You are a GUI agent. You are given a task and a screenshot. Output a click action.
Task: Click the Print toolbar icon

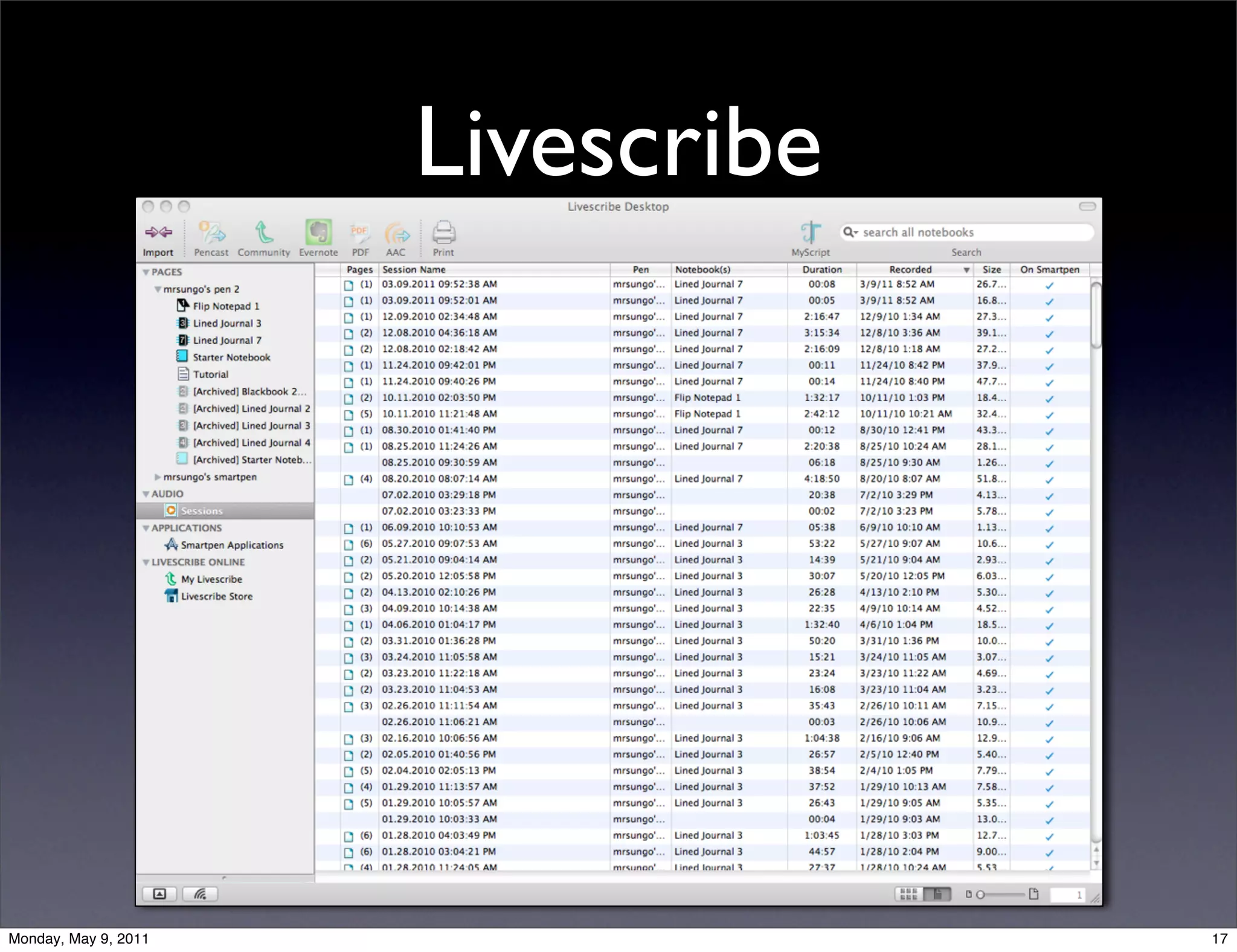(443, 233)
